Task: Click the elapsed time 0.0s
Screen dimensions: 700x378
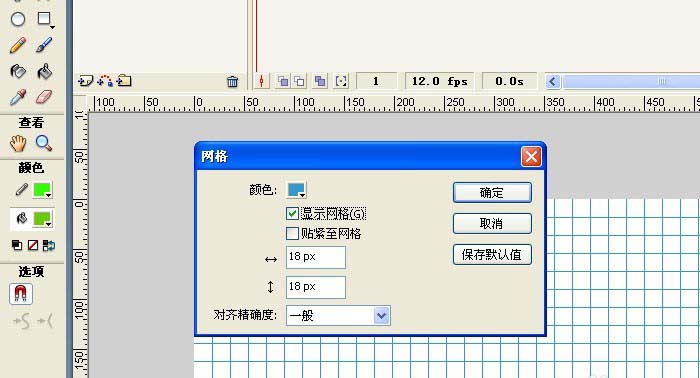Action: click(509, 81)
